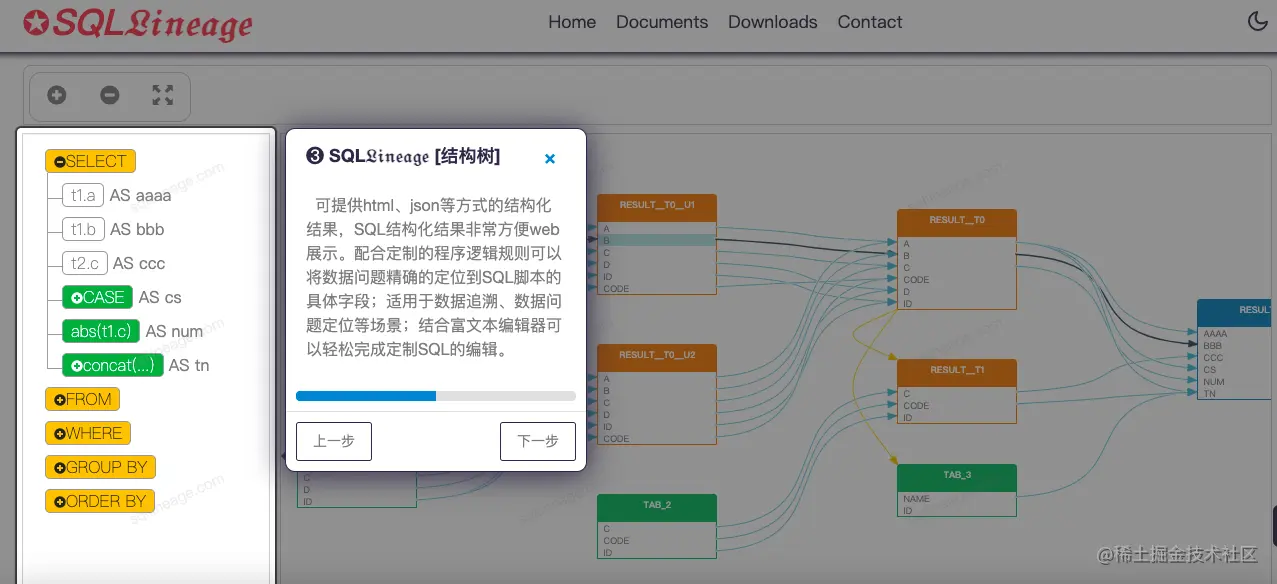Image resolution: width=1277 pixels, height=584 pixels.
Task: Open the Documents menu
Action: 661,21
